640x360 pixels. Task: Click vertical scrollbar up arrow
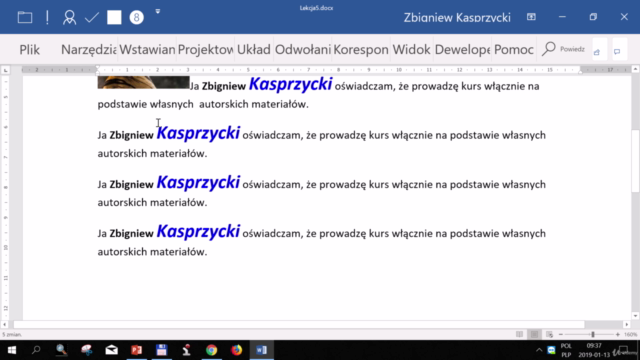635,70
